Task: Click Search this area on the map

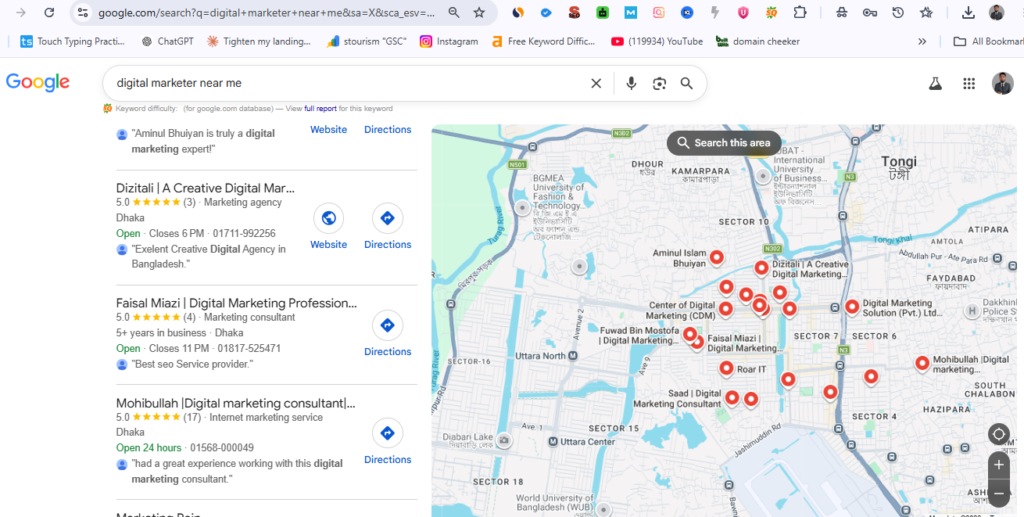Action: pos(724,142)
